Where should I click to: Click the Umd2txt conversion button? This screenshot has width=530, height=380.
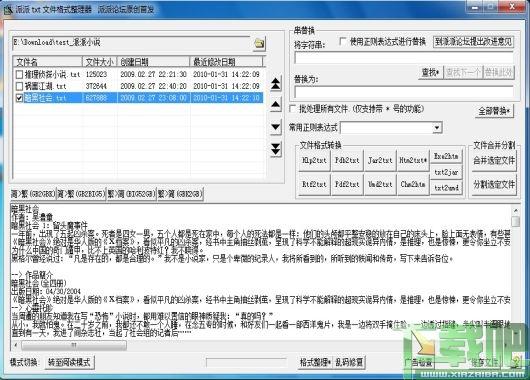click(x=380, y=185)
